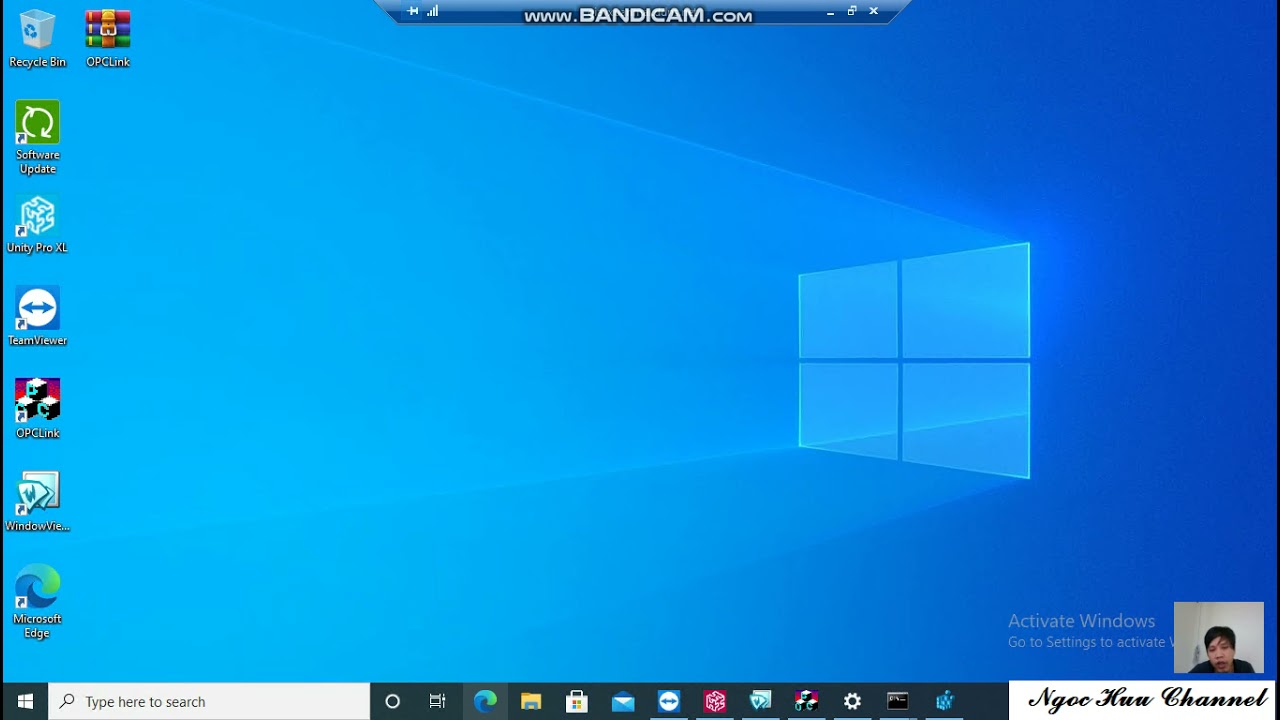Open the Recycle Bin desktop icon

[x=37, y=39]
